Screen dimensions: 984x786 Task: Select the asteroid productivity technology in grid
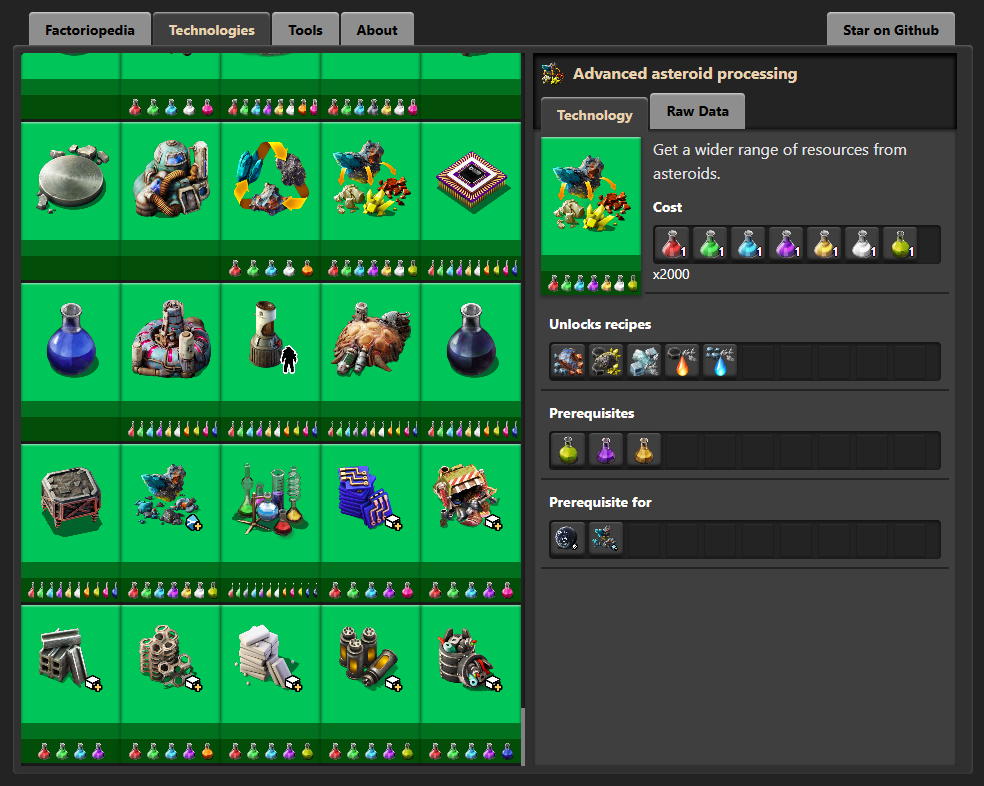point(170,523)
